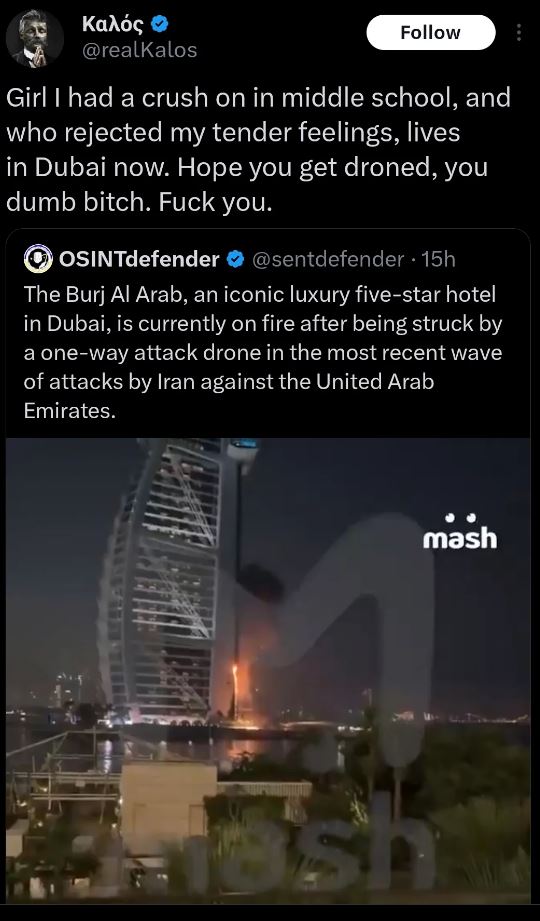This screenshot has width=540, height=921.
Task: Click the blue verified badge beside Καλός
Action: [x=159, y=24]
